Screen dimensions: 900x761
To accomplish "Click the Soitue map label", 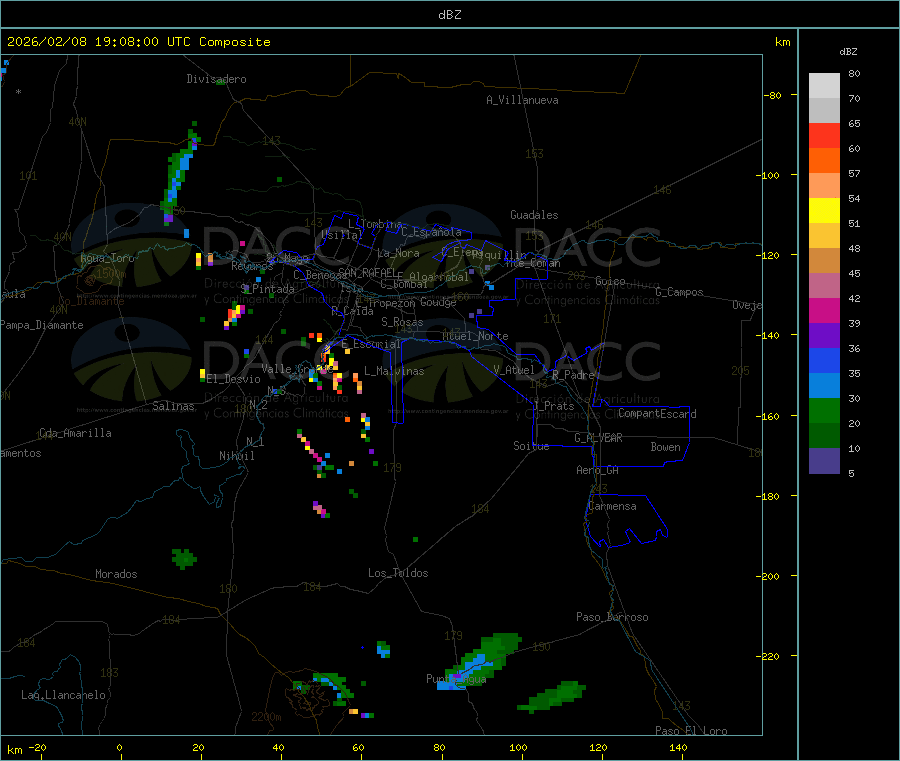I will [532, 445].
